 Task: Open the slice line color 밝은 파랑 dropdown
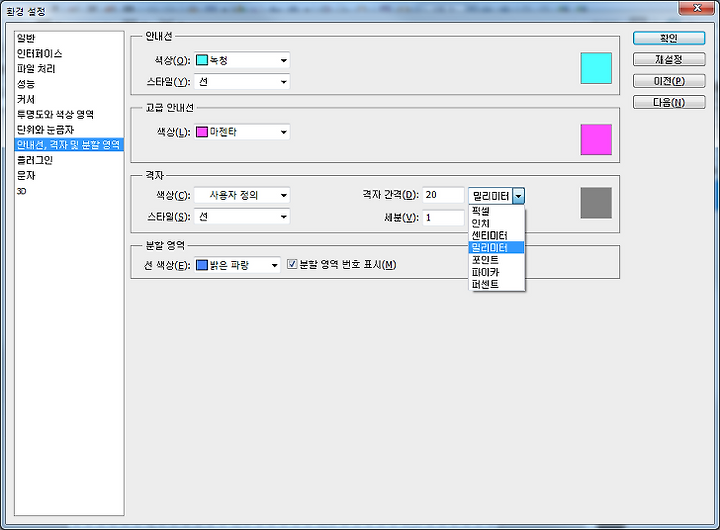pos(237,265)
